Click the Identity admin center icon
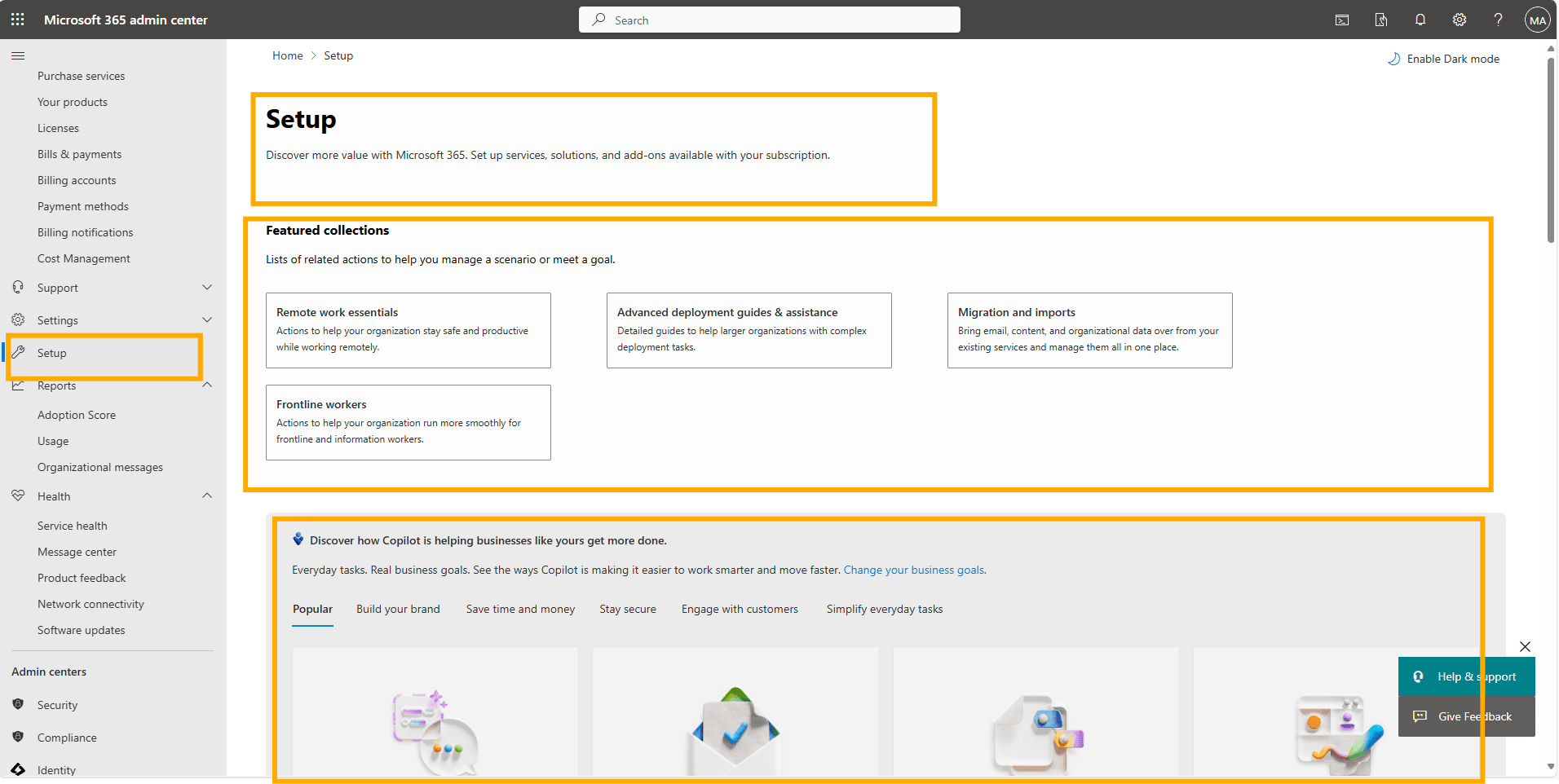Screen dimensions: 1559x784 point(18,769)
